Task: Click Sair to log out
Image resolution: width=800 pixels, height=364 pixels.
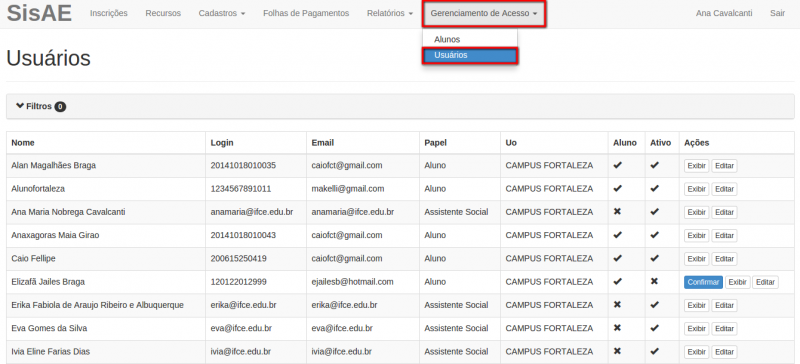Action: click(777, 13)
